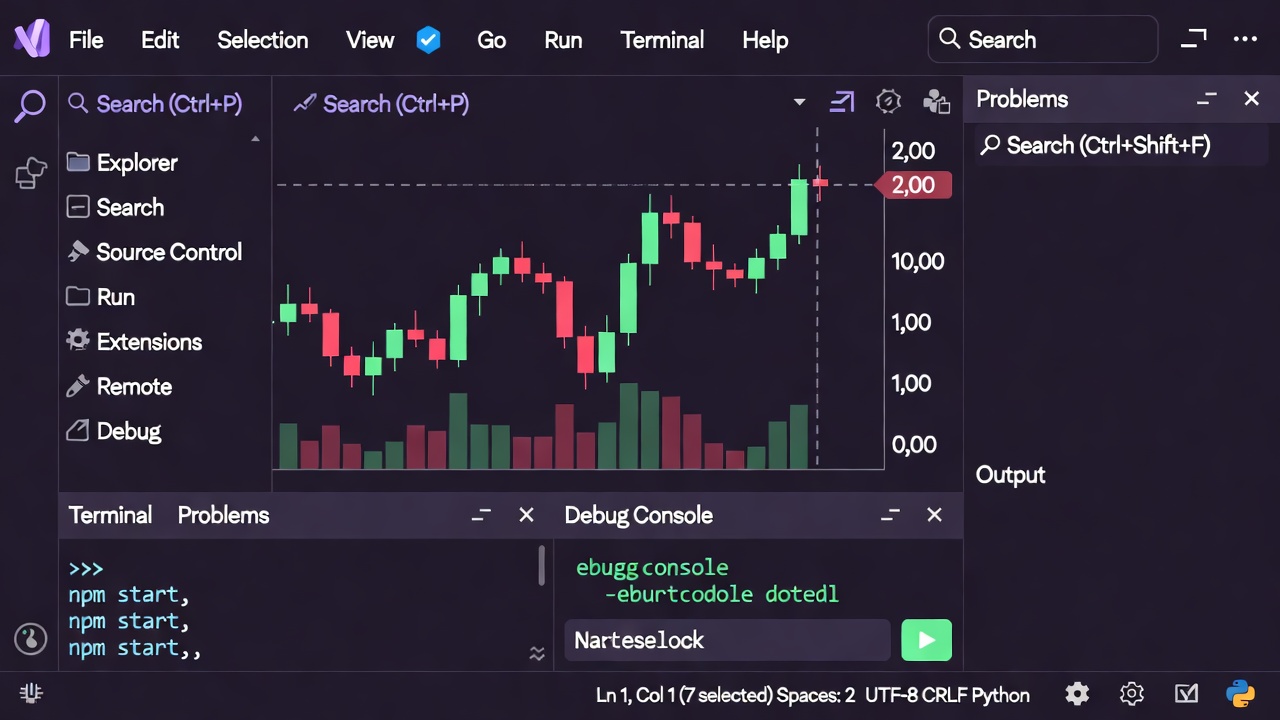Select the Source Control icon in sidebar

(x=78, y=252)
